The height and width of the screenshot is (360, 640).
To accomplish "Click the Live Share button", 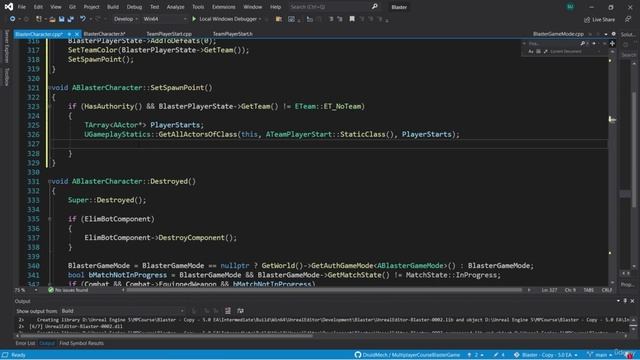I will pos(600,19).
